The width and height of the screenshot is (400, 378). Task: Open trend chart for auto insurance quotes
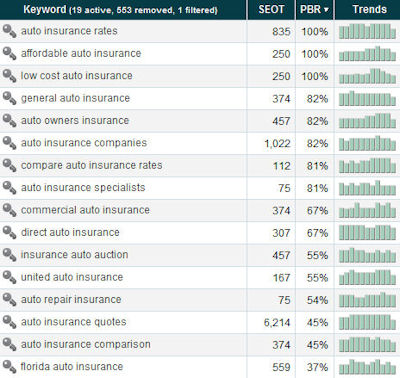click(368, 322)
